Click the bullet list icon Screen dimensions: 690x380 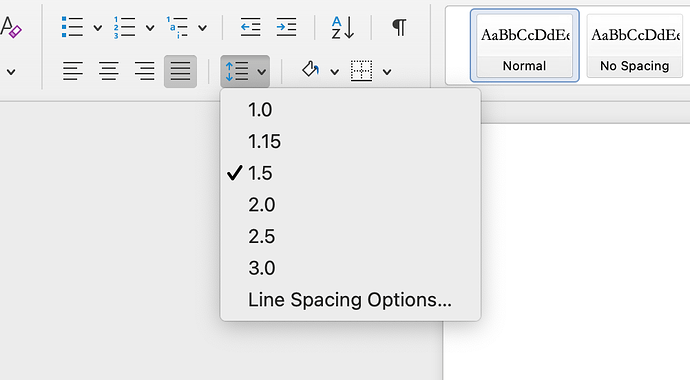(x=72, y=27)
